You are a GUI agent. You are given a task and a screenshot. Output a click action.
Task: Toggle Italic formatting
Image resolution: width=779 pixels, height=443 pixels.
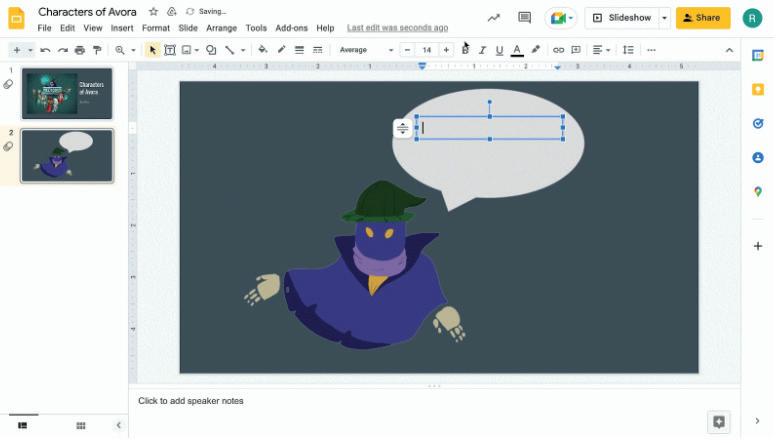coord(482,50)
